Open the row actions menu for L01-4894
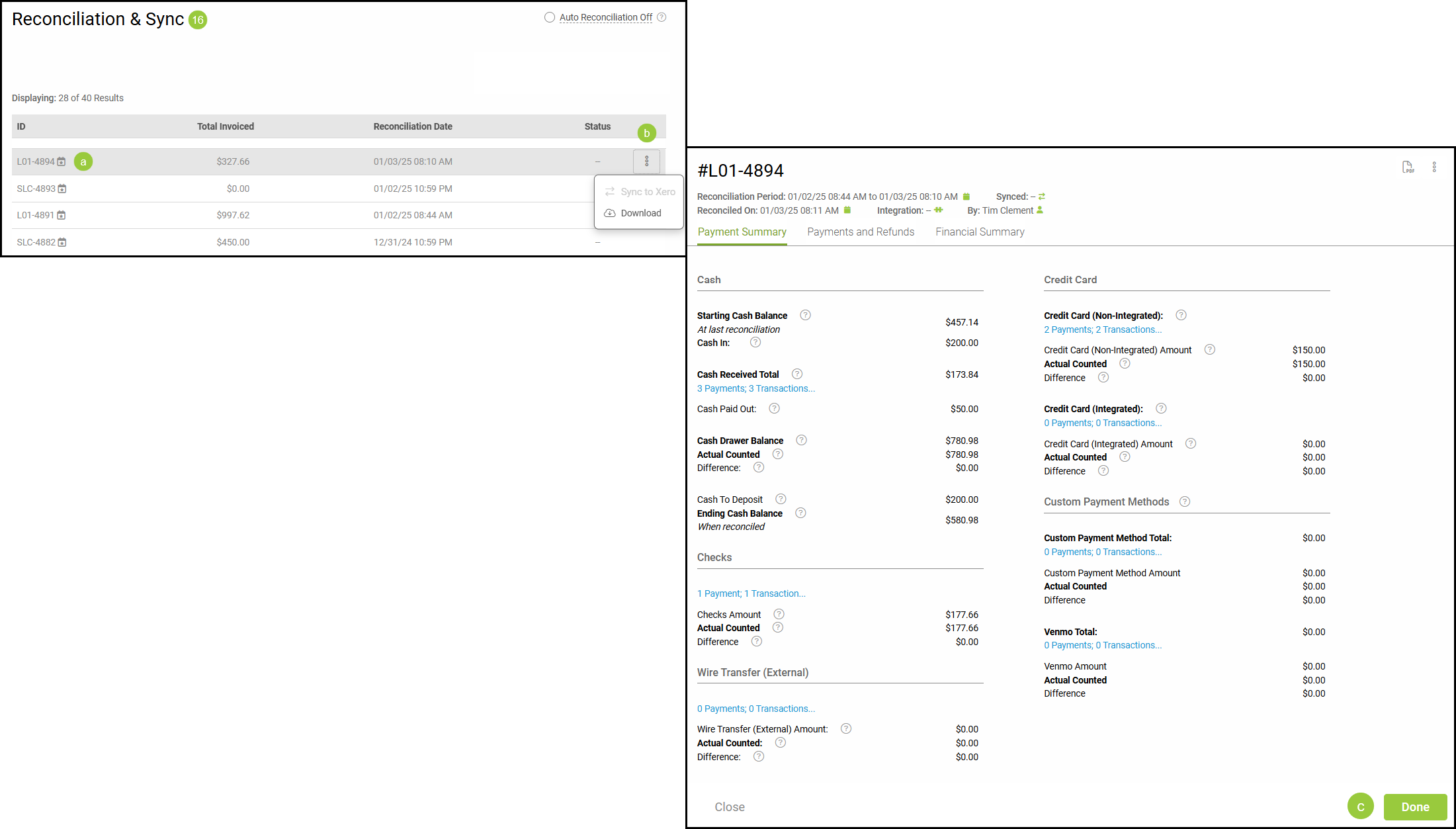The height and width of the screenshot is (829, 1456). pos(646,161)
